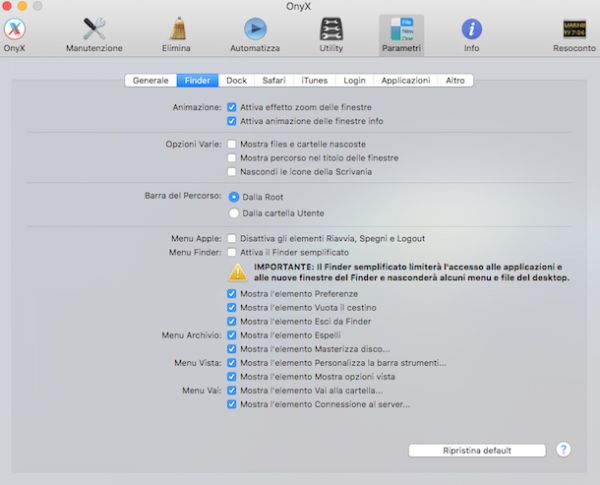Open the Info toolbar icon
This screenshot has width=600, height=485.
click(x=471, y=29)
